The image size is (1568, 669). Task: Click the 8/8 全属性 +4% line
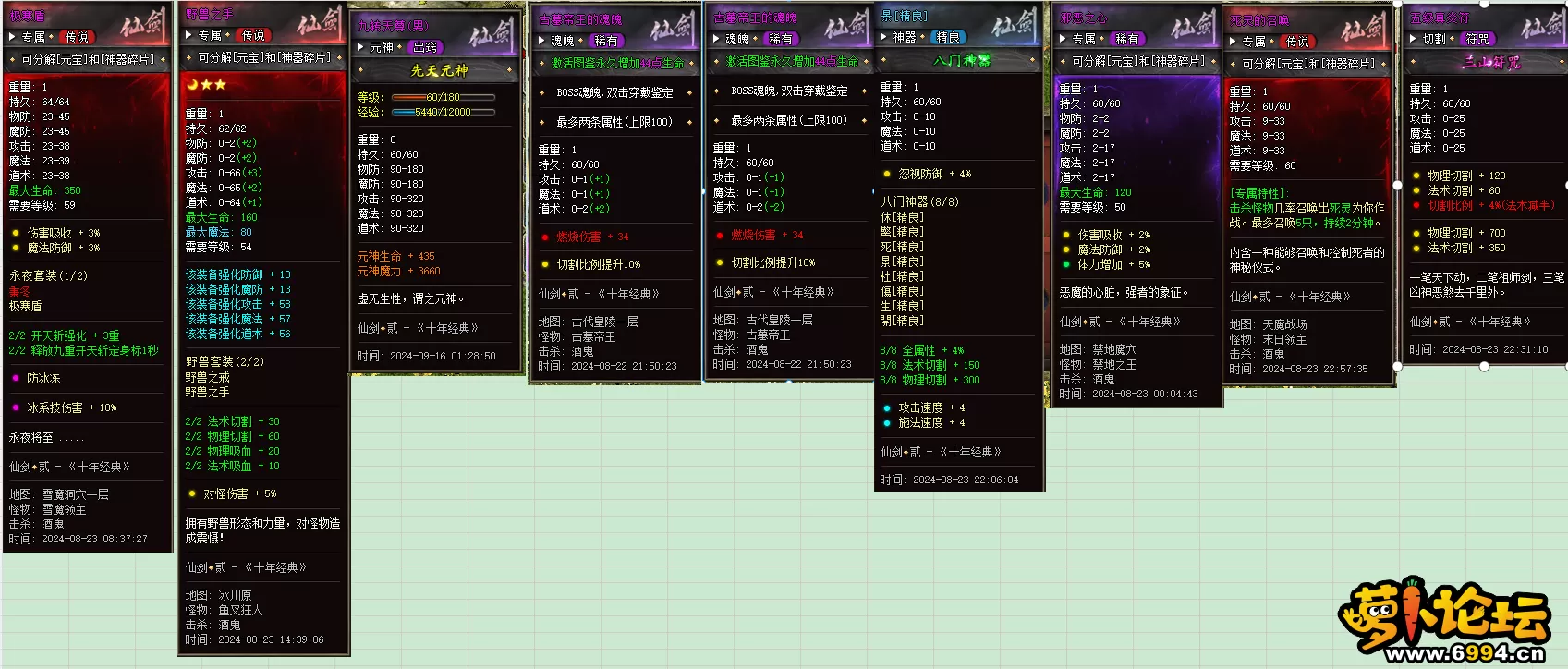[922, 350]
